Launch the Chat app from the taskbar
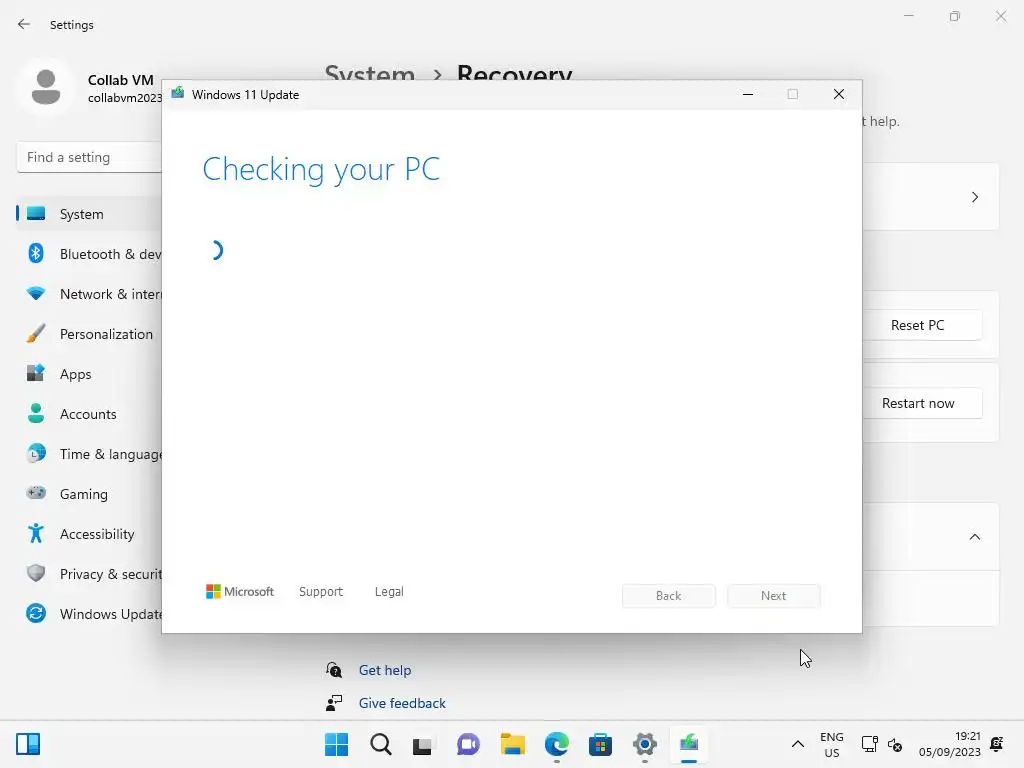Image resolution: width=1024 pixels, height=768 pixels. pyautogui.click(x=468, y=744)
